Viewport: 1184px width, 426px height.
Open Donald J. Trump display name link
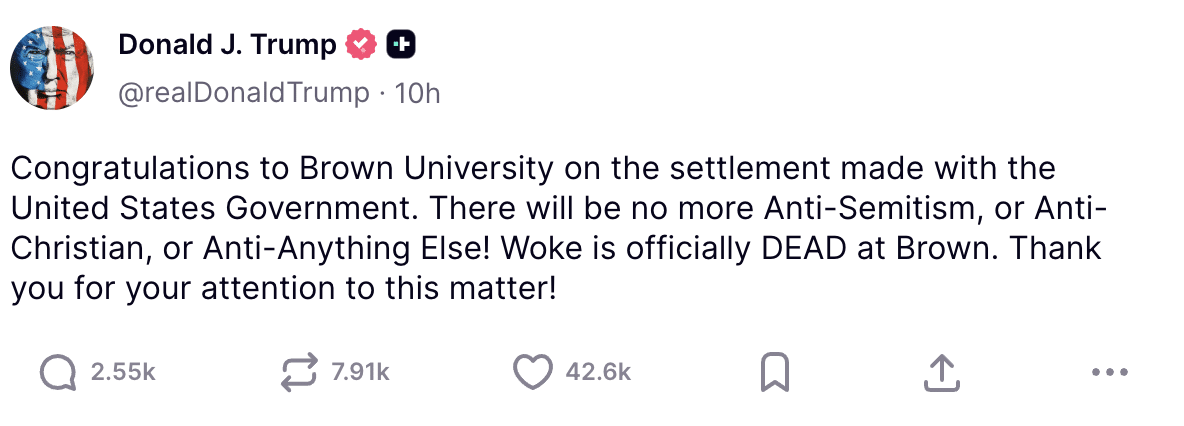[227, 46]
